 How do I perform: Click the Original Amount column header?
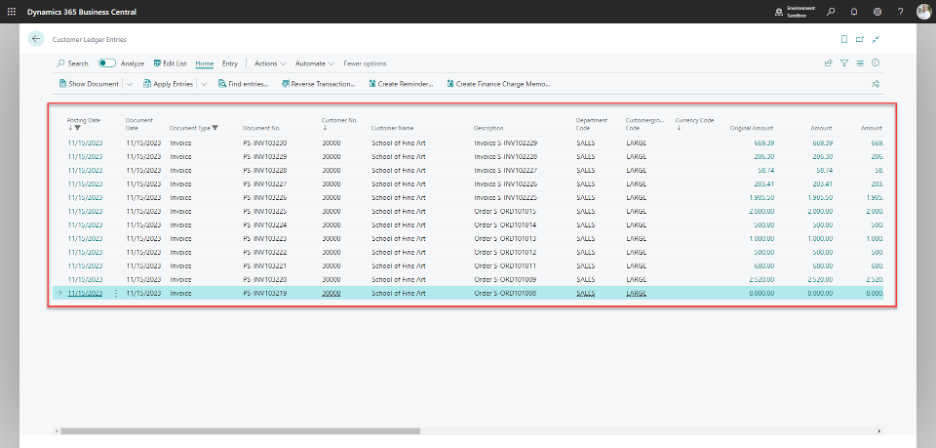click(x=752, y=128)
